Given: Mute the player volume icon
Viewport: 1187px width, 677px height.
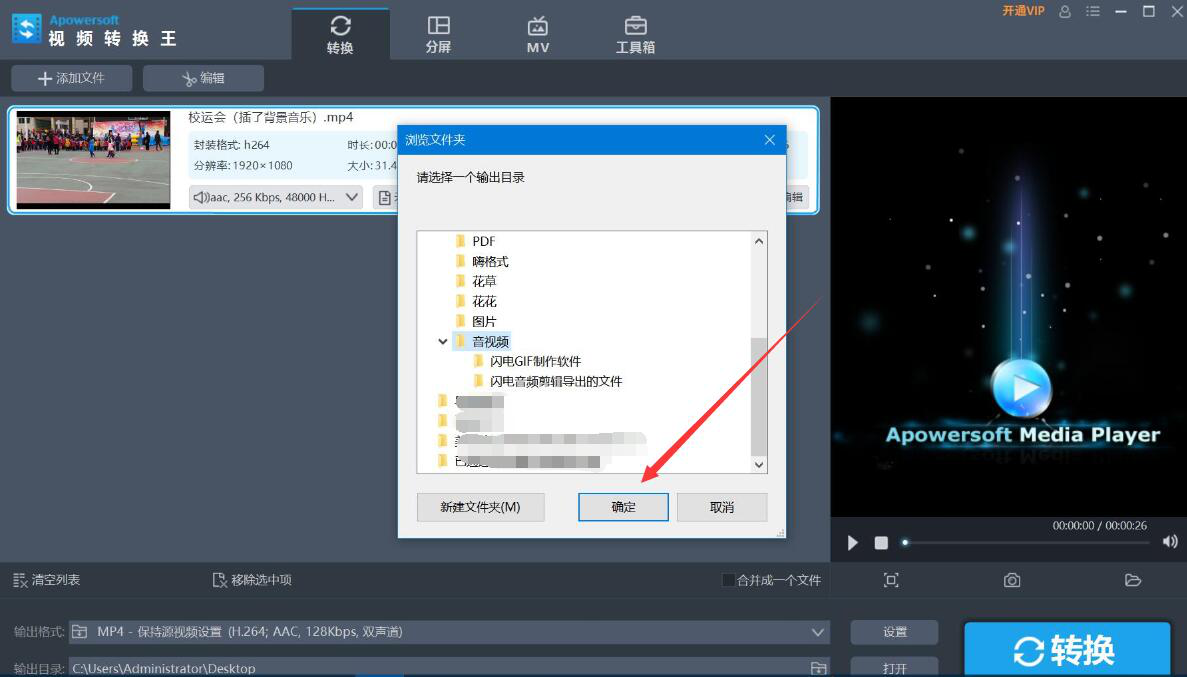Looking at the screenshot, I should 1170,541.
